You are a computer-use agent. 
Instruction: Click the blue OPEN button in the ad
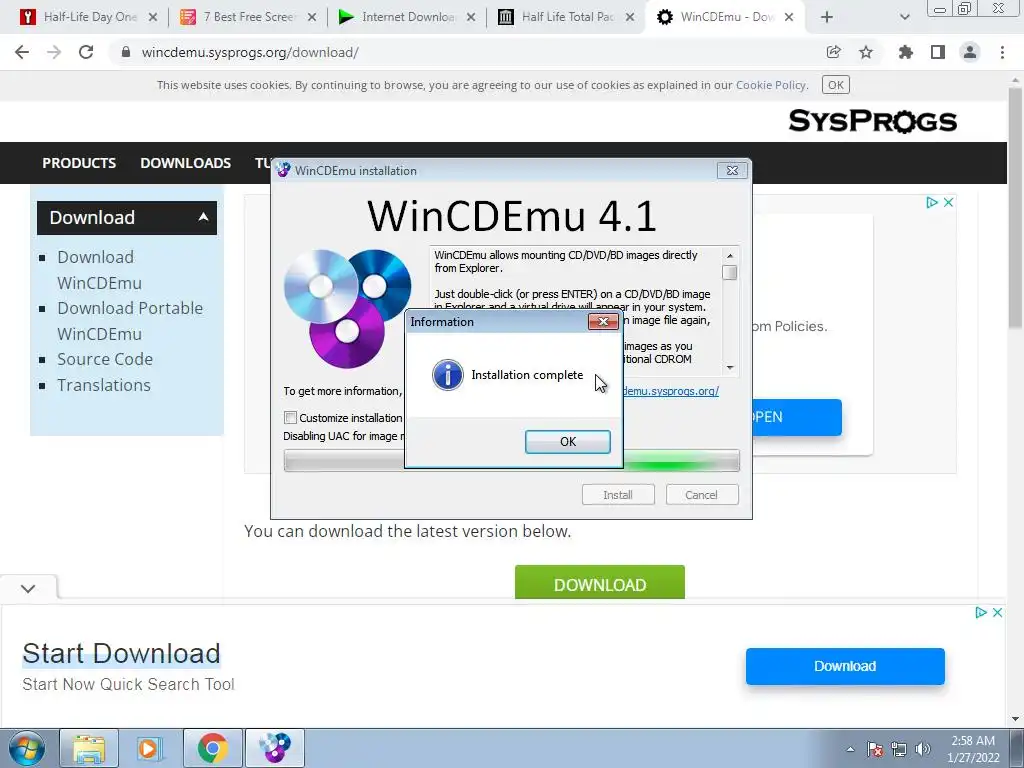[x=797, y=417]
